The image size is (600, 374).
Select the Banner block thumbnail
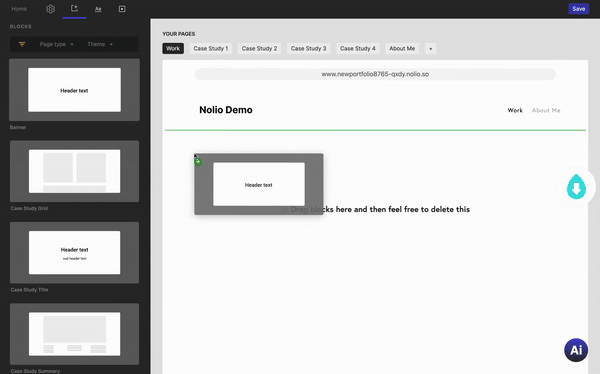(74, 90)
